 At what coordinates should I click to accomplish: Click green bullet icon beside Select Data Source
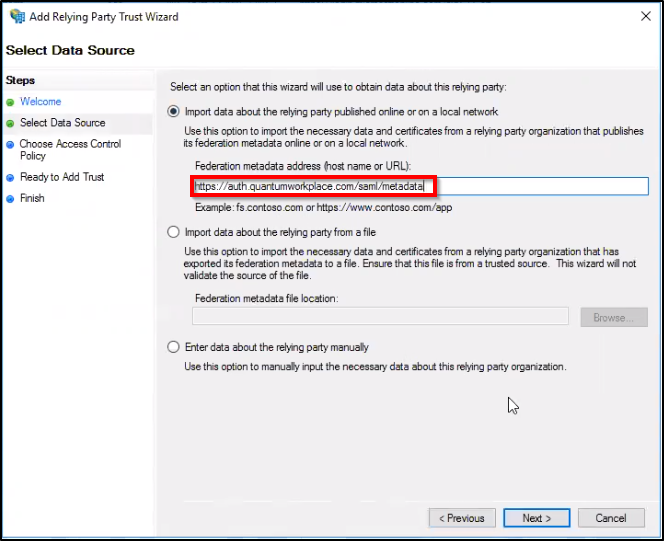10,124
